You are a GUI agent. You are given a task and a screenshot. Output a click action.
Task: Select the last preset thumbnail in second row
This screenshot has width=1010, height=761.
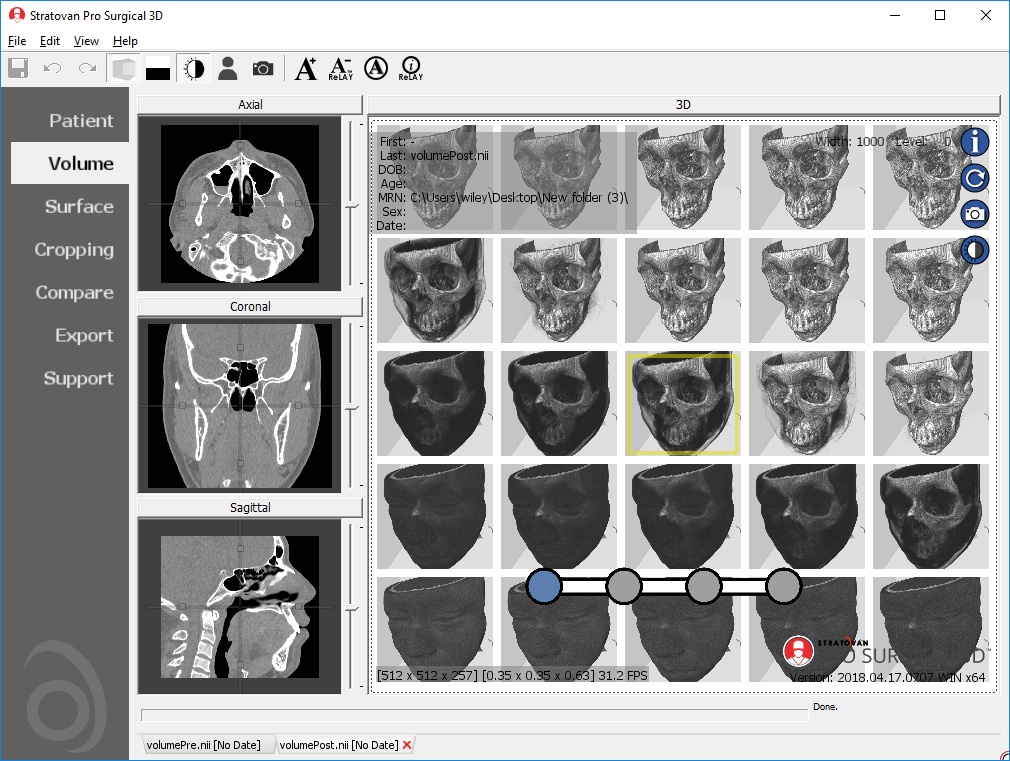click(x=931, y=291)
